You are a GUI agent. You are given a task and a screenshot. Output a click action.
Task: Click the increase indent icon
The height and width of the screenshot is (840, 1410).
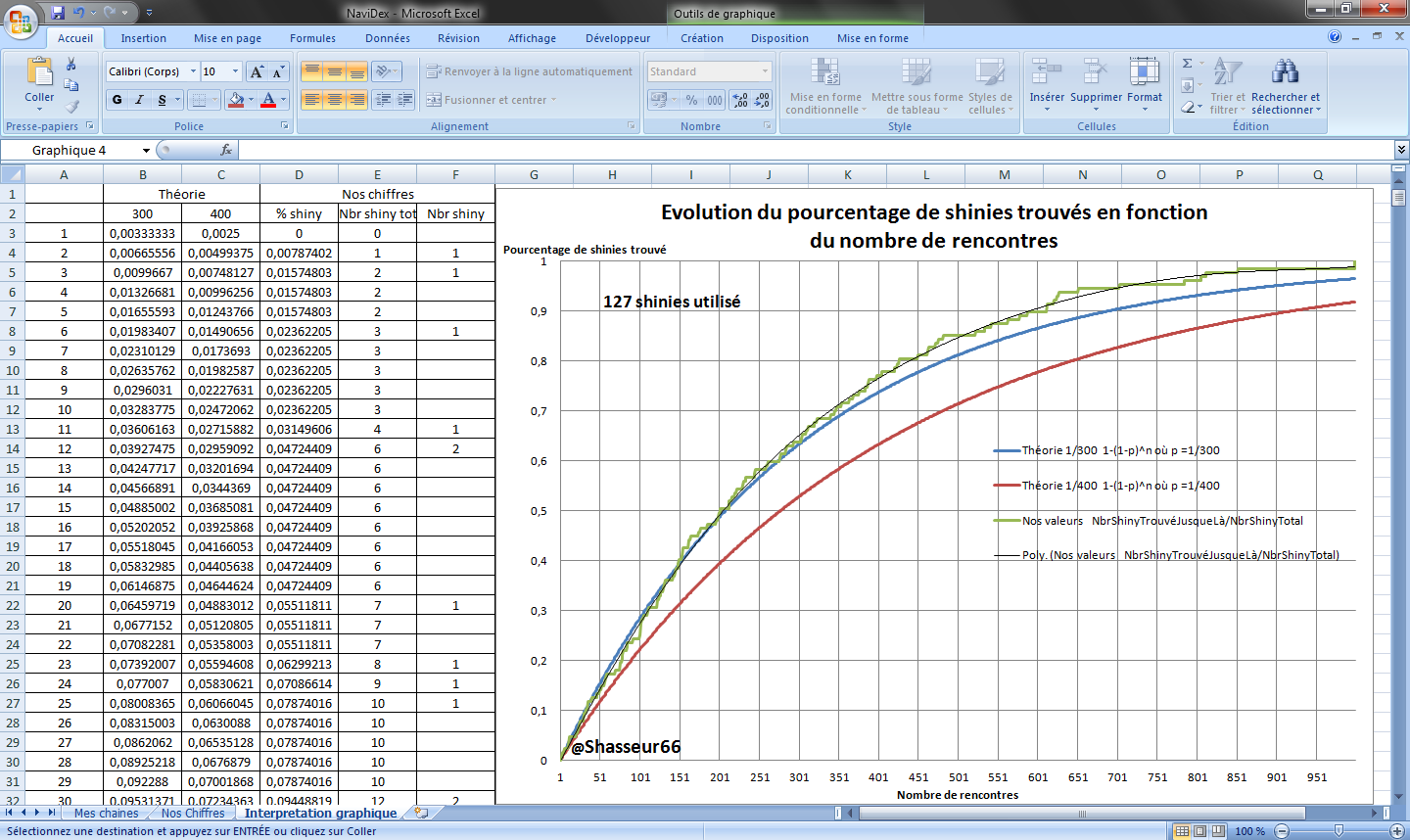[x=405, y=100]
